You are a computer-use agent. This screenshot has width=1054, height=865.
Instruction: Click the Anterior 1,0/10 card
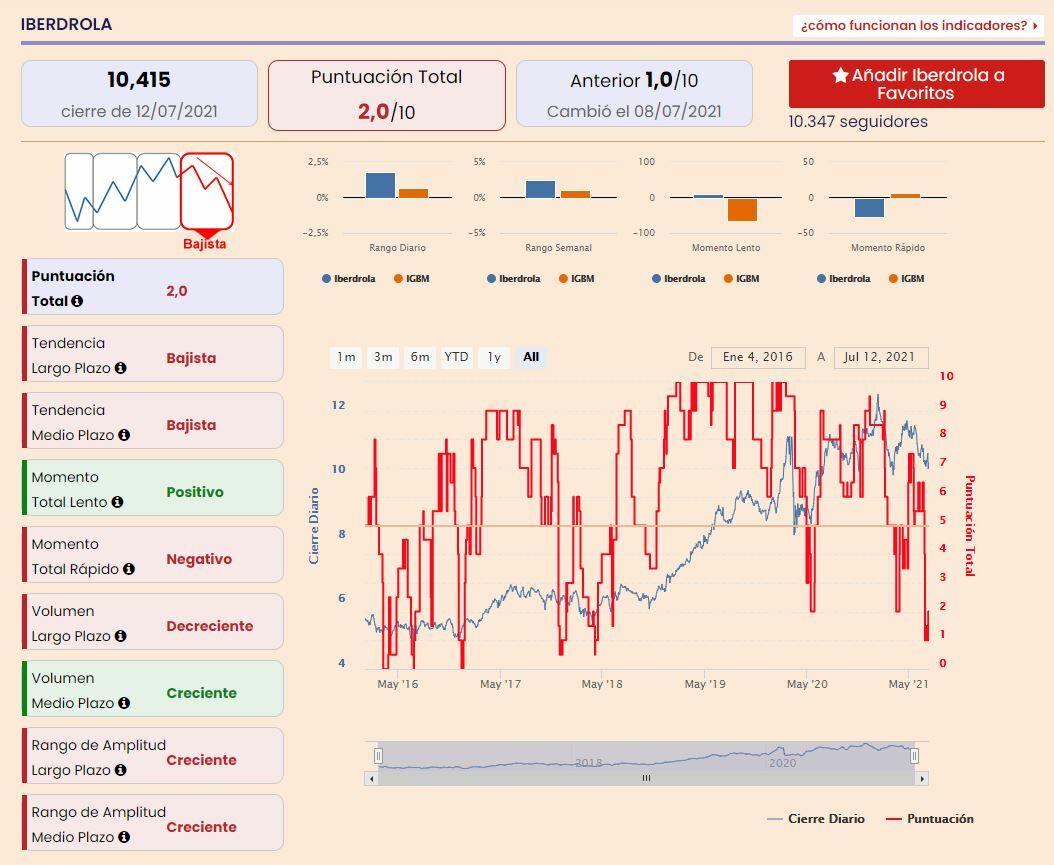click(634, 93)
